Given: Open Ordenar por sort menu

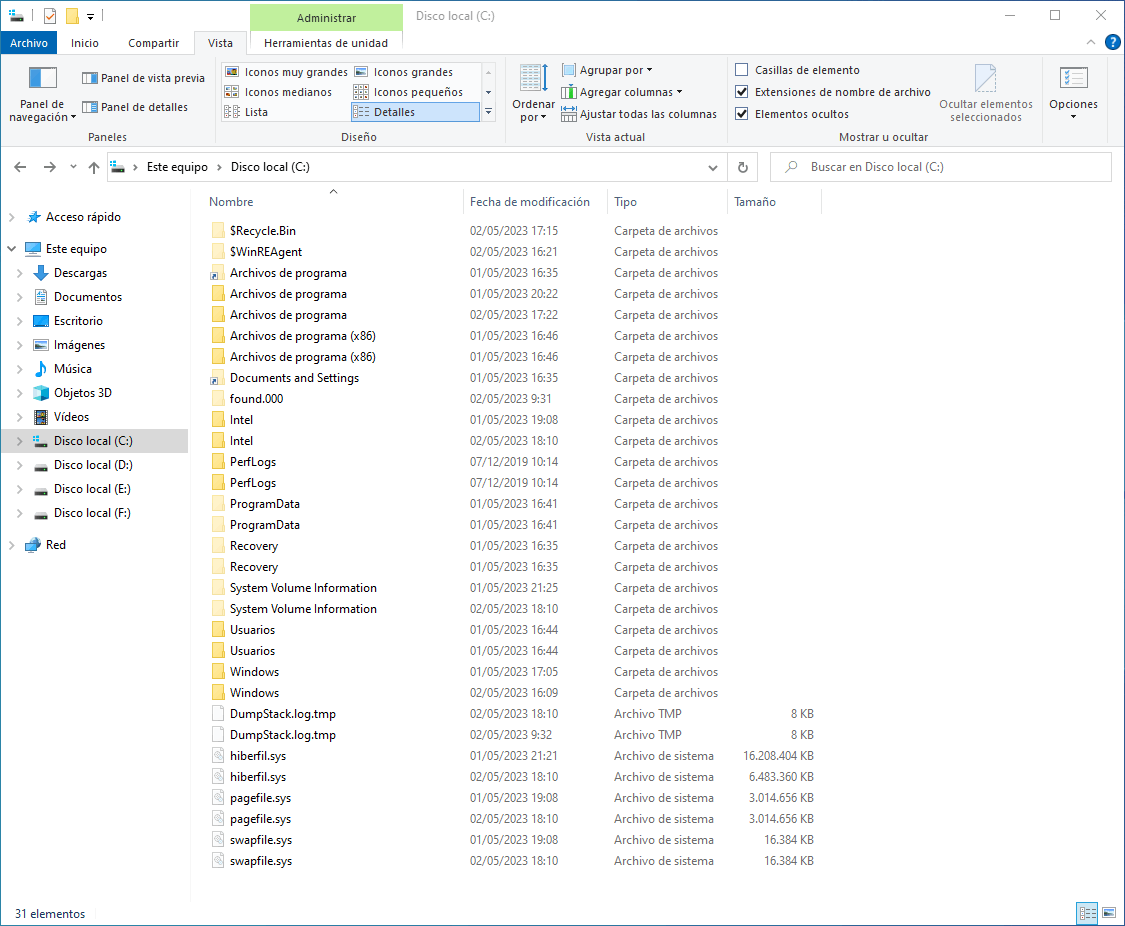Looking at the screenshot, I should pos(533,93).
